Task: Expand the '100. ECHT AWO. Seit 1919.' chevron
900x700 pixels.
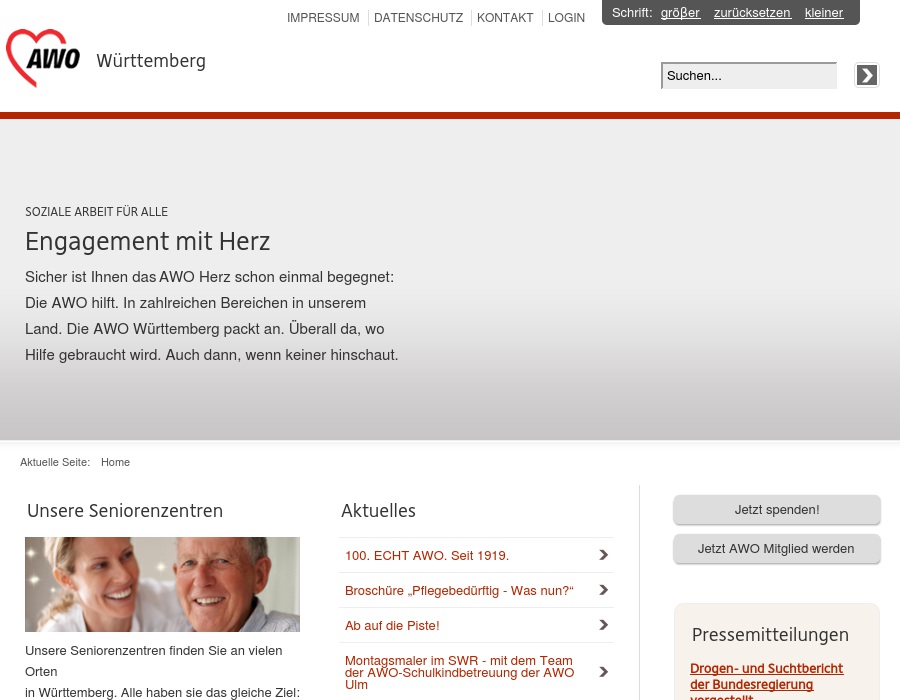Action: click(x=603, y=555)
